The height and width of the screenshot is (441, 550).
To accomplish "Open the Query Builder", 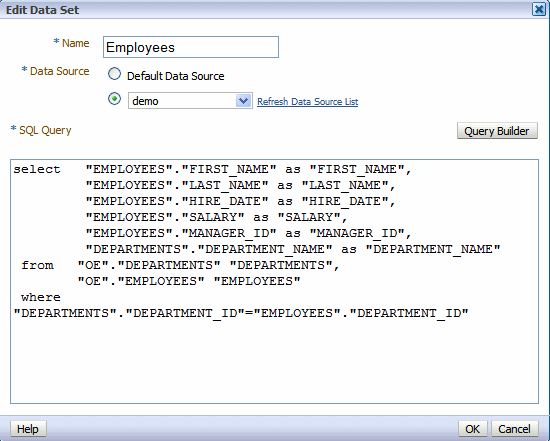I will tap(497, 131).
